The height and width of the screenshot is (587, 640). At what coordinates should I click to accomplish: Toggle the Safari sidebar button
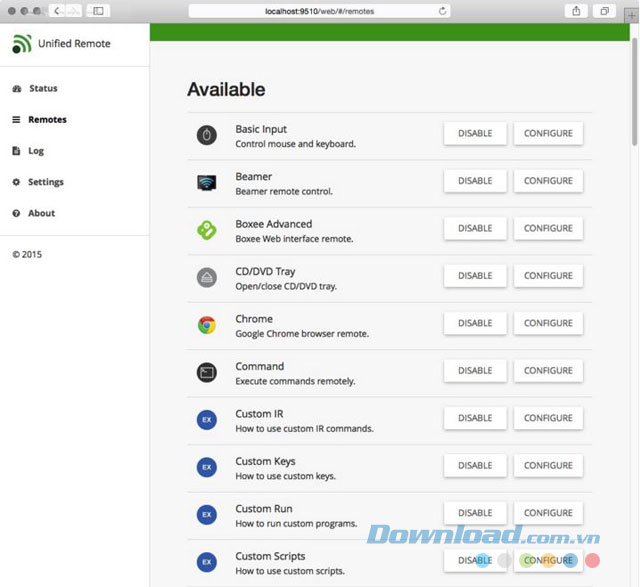coord(98,11)
